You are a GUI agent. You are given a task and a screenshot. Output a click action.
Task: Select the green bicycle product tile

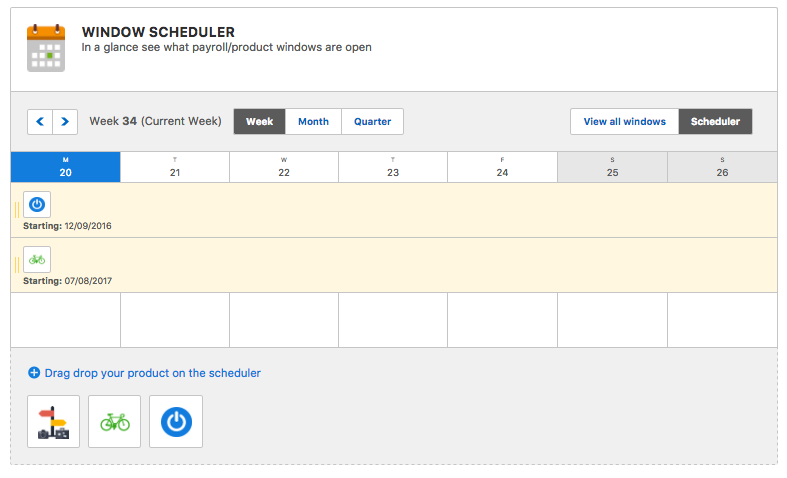(x=114, y=421)
